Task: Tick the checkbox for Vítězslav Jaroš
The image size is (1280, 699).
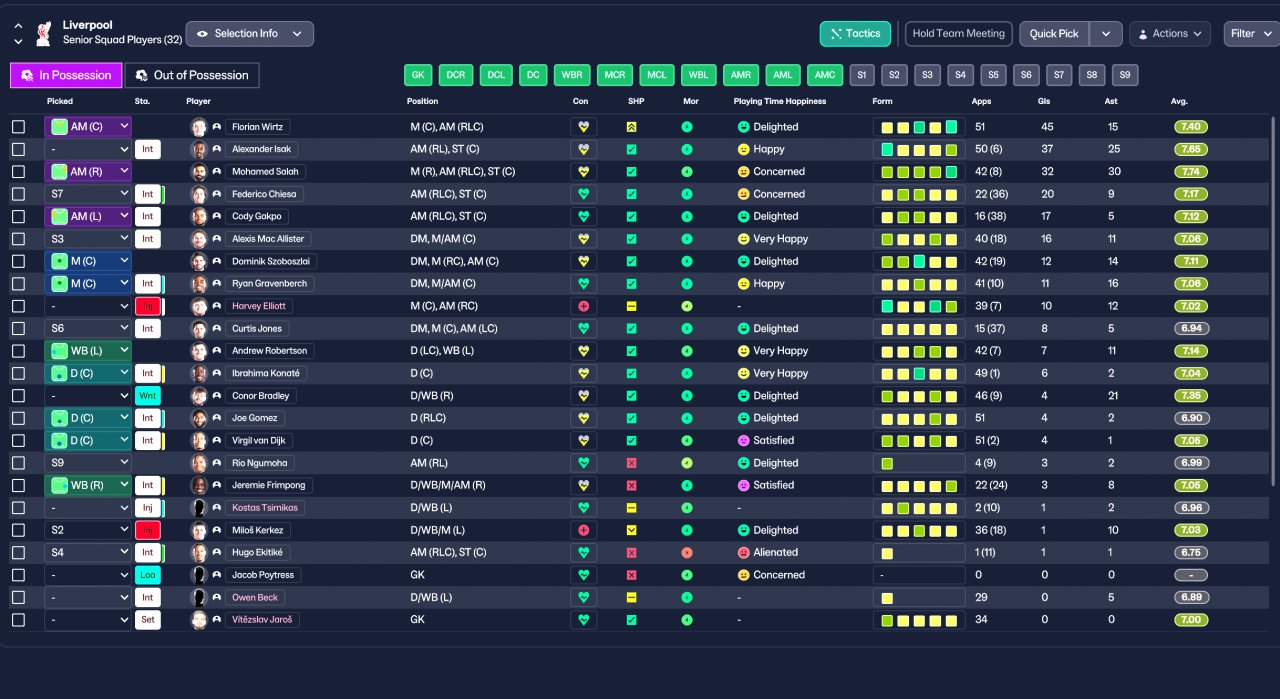Action: coord(18,620)
